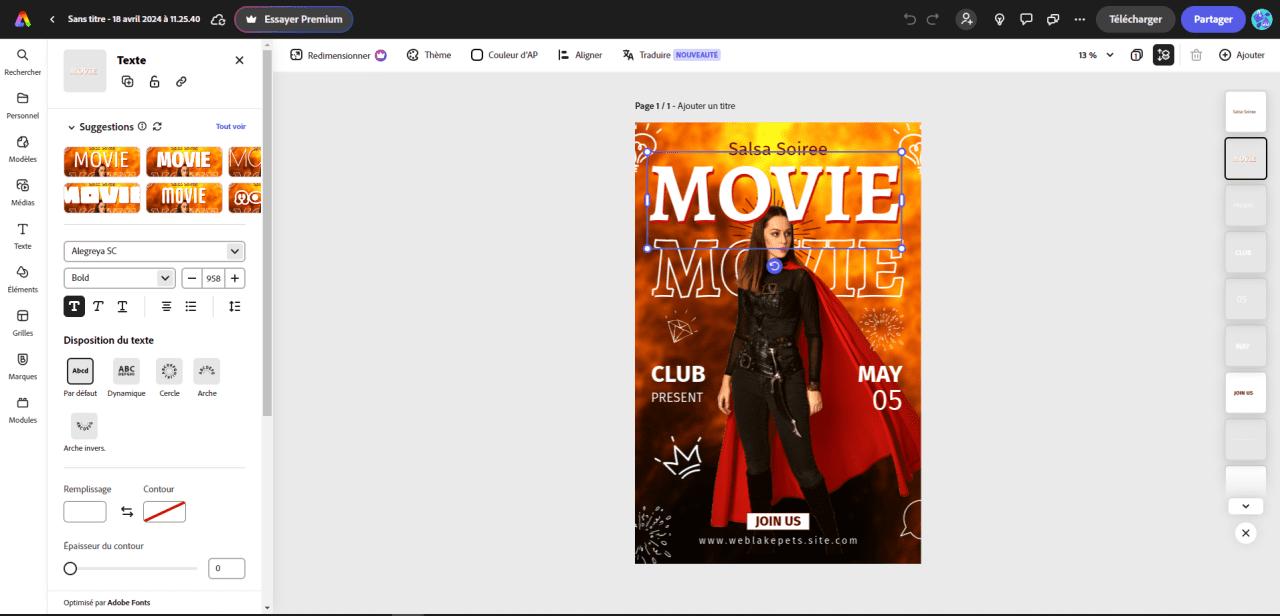
Task: Open the Remplissage fill color swatch
Action: 85,511
